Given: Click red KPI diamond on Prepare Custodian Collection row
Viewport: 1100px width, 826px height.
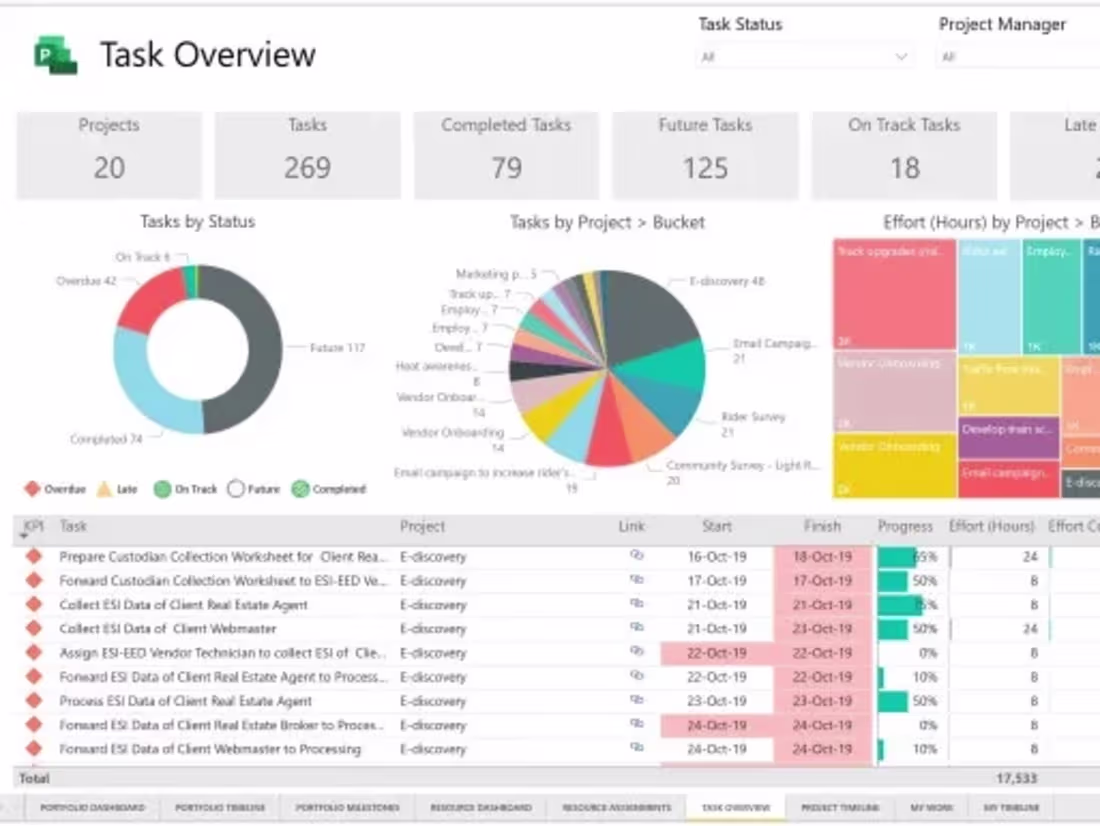Looking at the screenshot, I should point(33,557).
